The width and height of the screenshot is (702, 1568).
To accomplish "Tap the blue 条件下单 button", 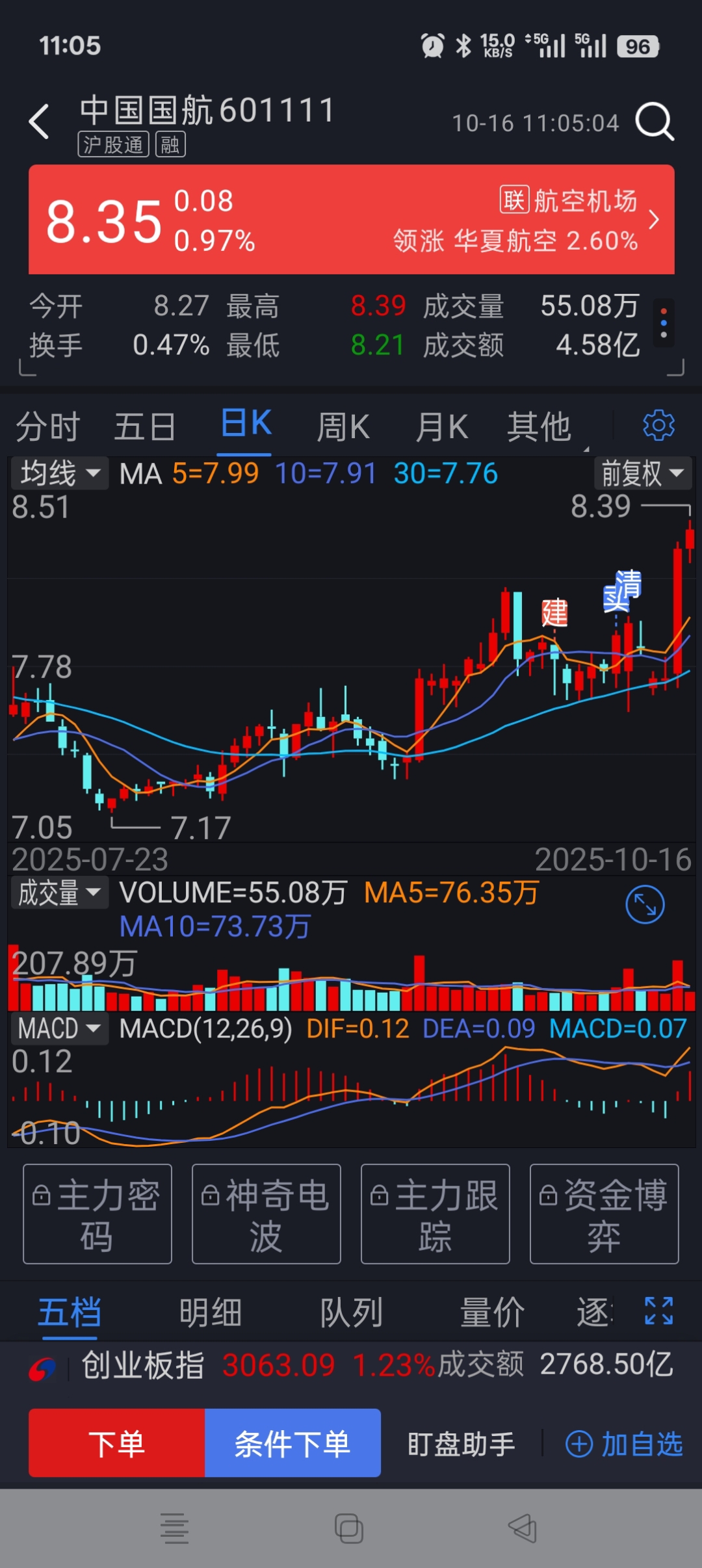I will pos(292,1443).
